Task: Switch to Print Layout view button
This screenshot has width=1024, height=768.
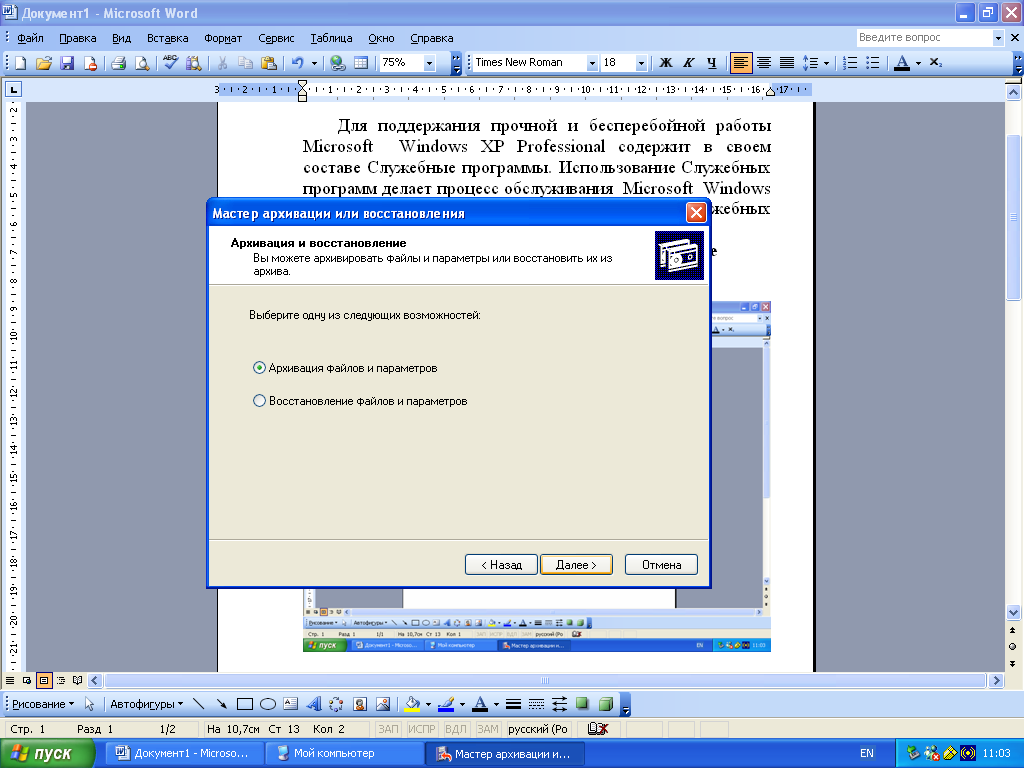Action: [44, 680]
